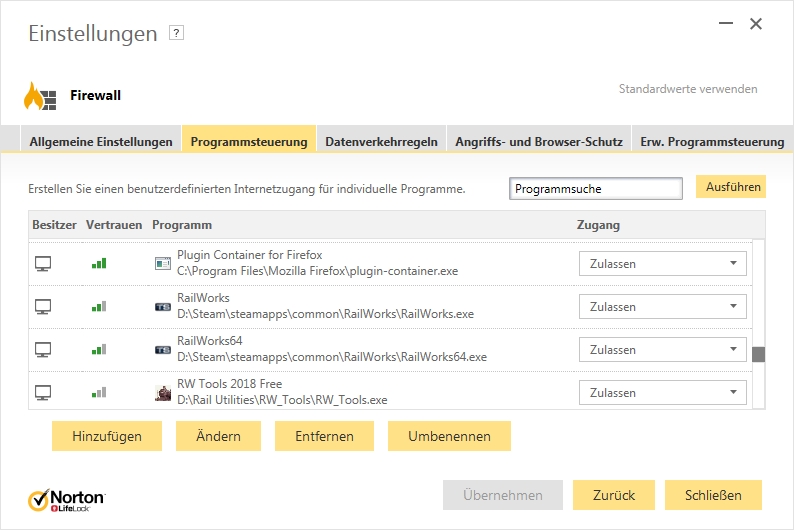This screenshot has width=794, height=530.
Task: Click the RailWorks64 program icon
Action: (163, 350)
